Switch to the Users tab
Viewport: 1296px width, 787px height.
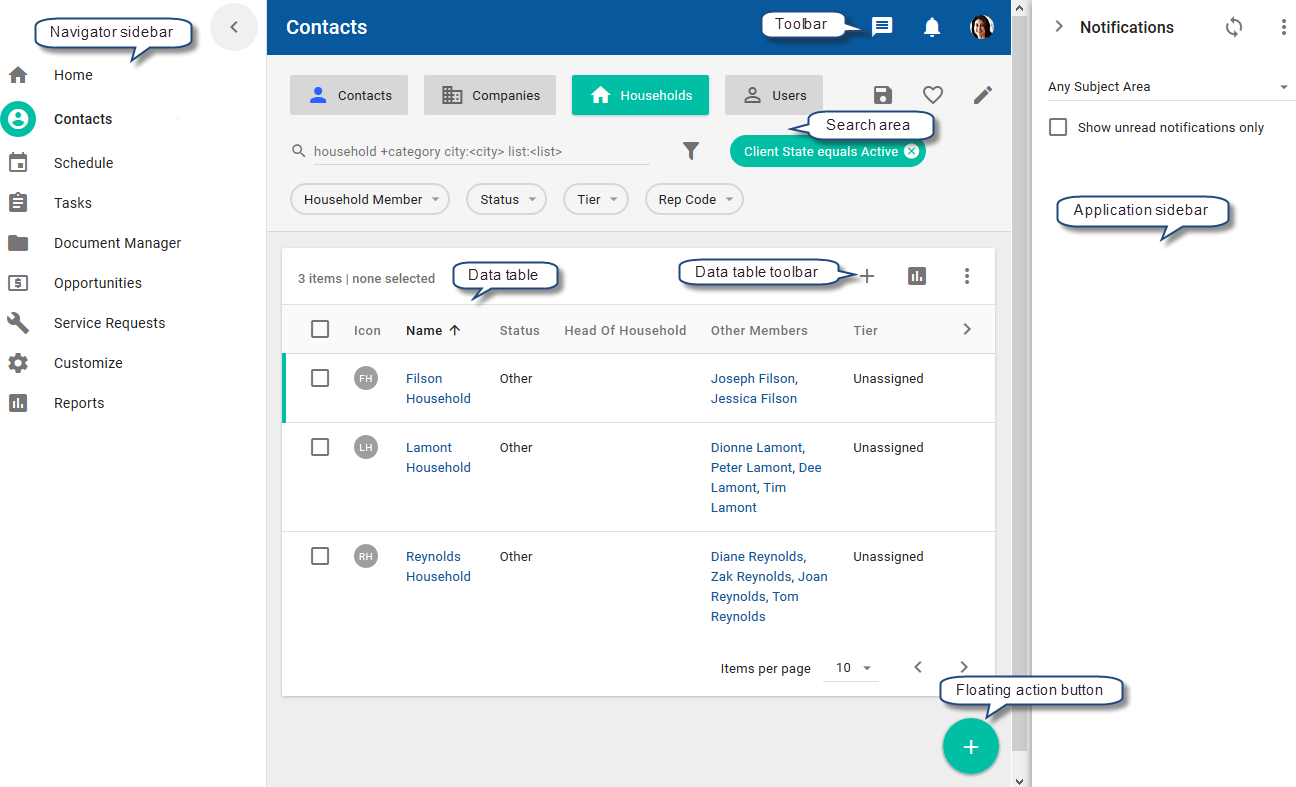pyautogui.click(x=773, y=94)
